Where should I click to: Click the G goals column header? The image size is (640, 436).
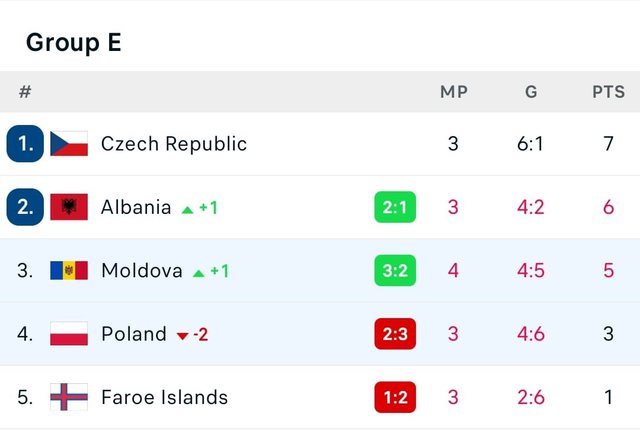click(531, 92)
